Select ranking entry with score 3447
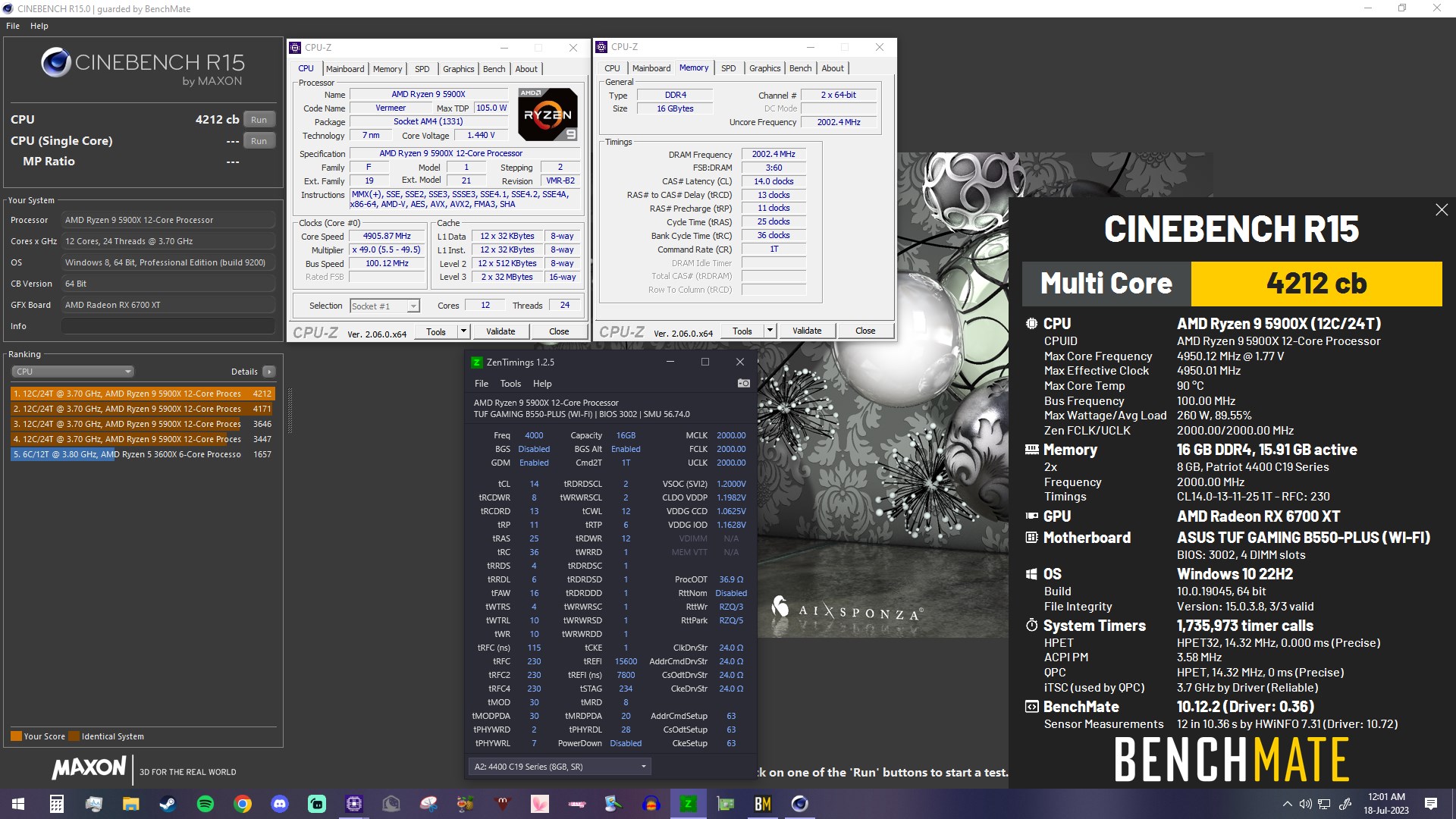The height and width of the screenshot is (819, 1456). point(142,439)
